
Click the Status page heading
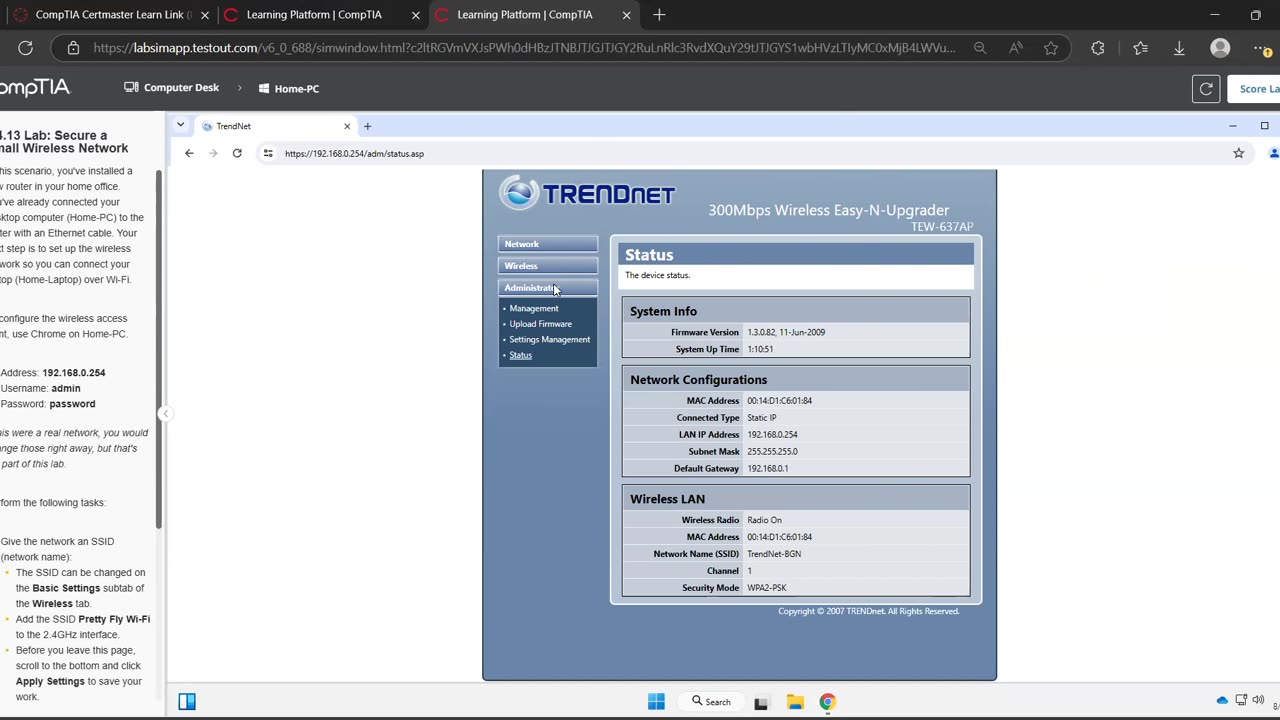coord(649,255)
